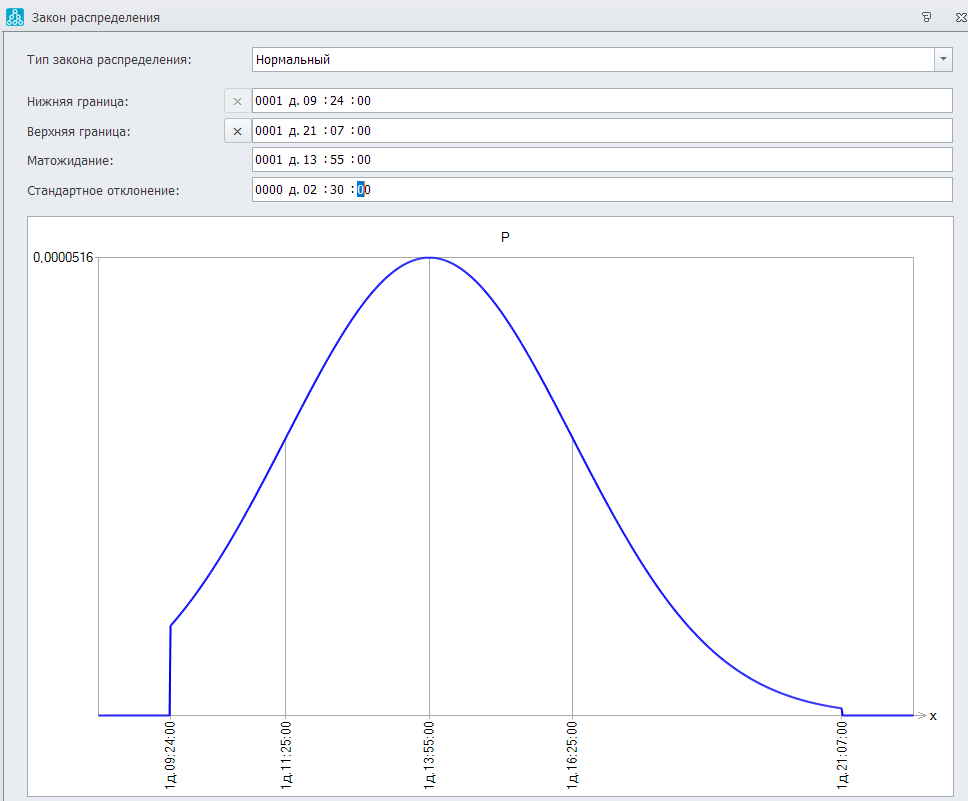Select the highlighted seconds in Стандартное отклонение
Screen dimensions: 968x801
click(x=363, y=190)
